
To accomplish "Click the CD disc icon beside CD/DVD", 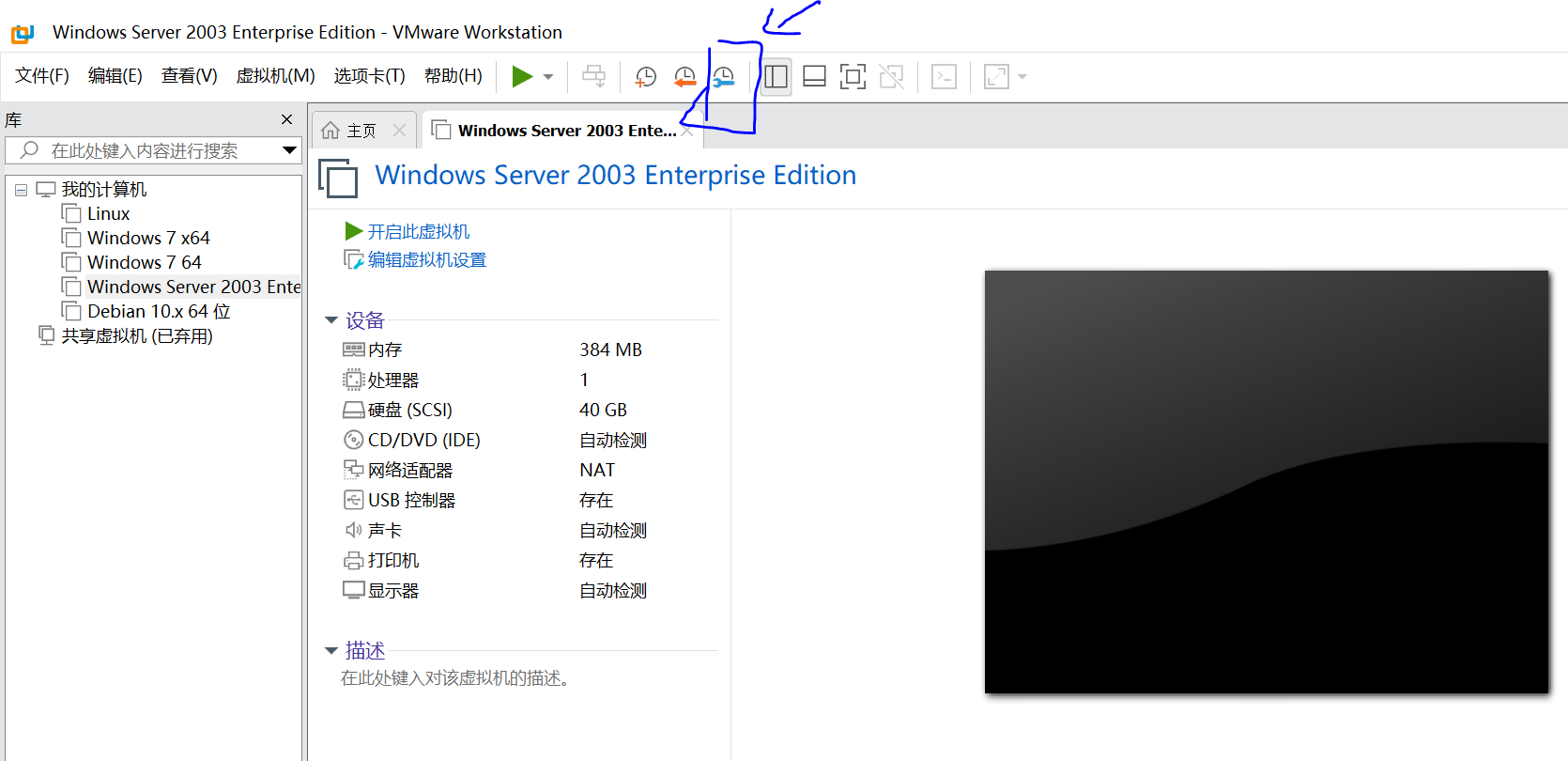I will [x=353, y=441].
